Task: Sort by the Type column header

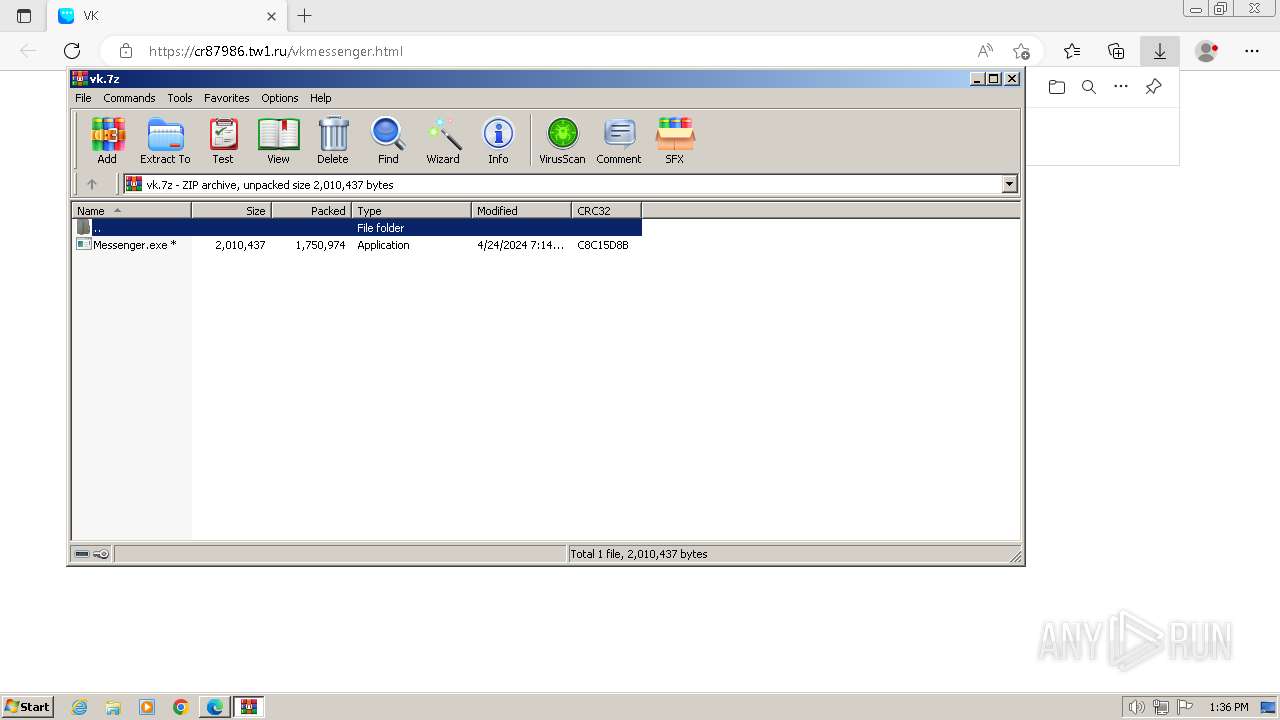Action: (x=411, y=210)
